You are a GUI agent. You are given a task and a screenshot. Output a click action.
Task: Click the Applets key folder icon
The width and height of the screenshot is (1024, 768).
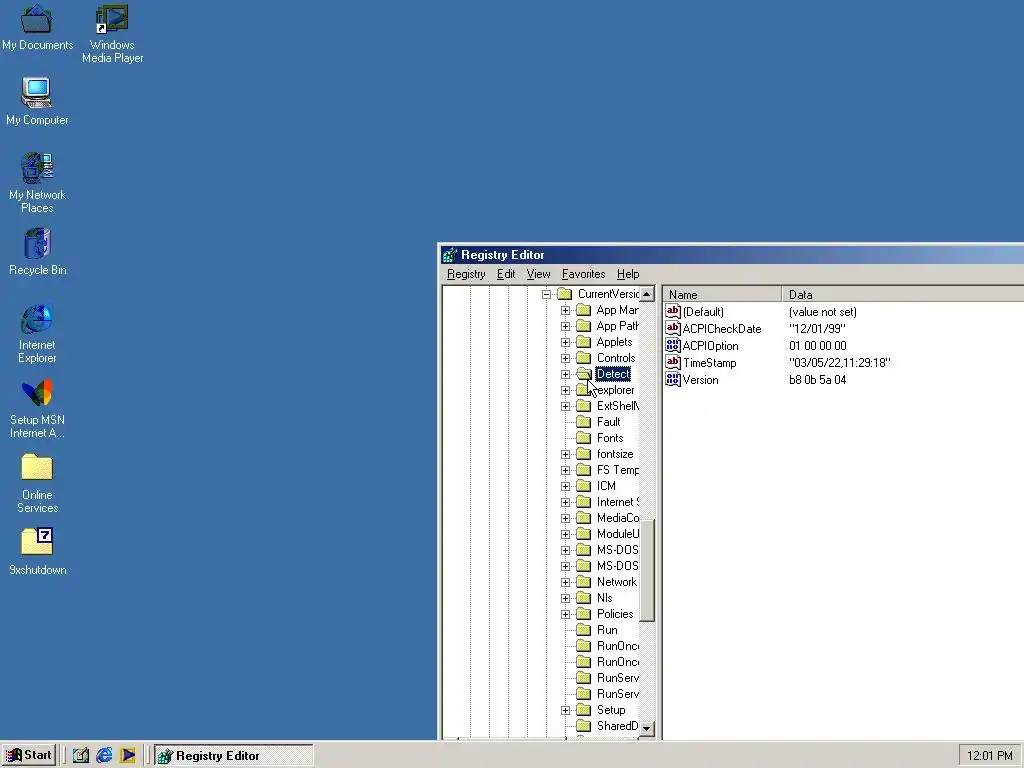coord(584,342)
